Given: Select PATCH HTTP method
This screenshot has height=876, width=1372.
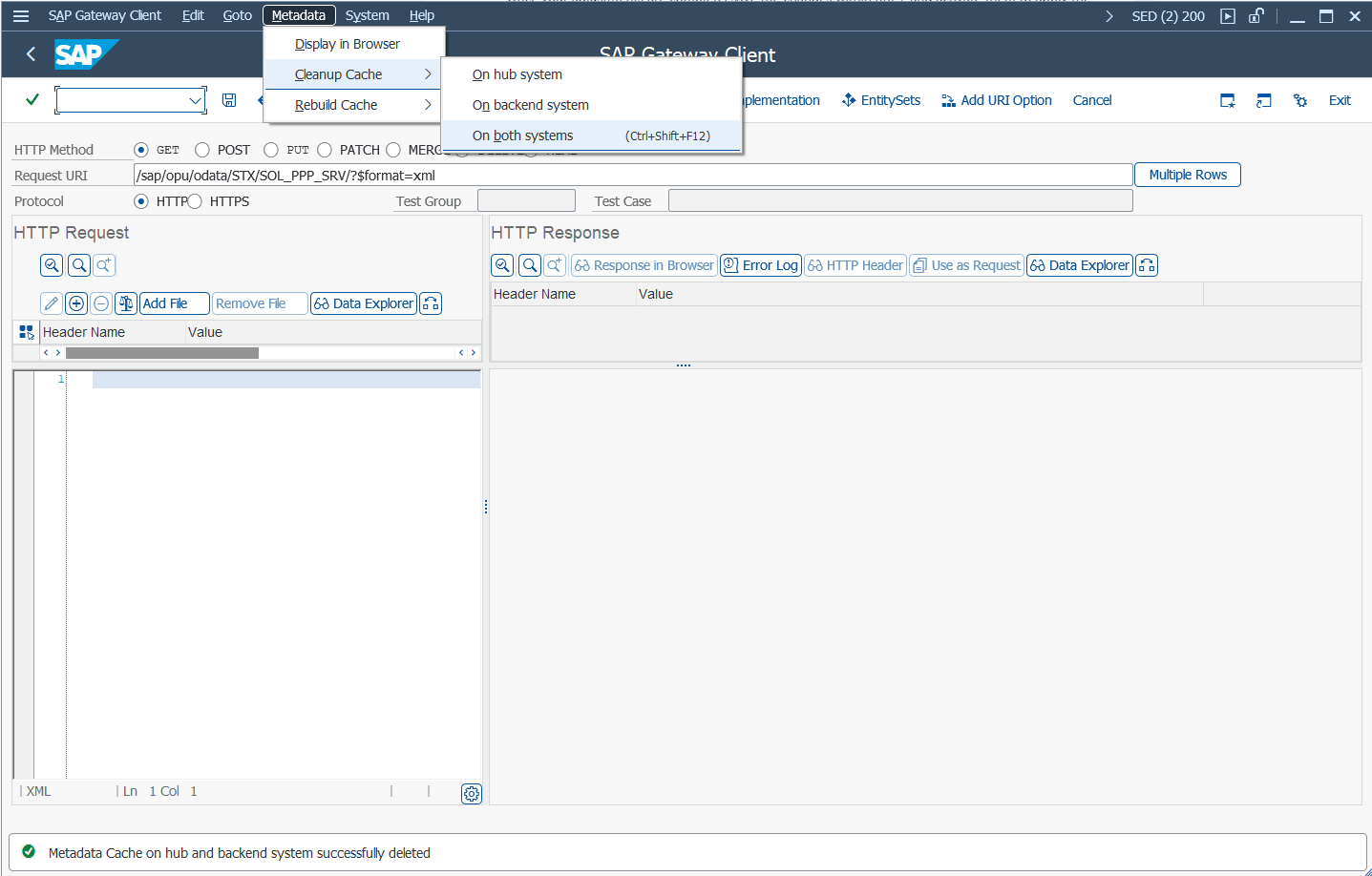Looking at the screenshot, I should 325,150.
